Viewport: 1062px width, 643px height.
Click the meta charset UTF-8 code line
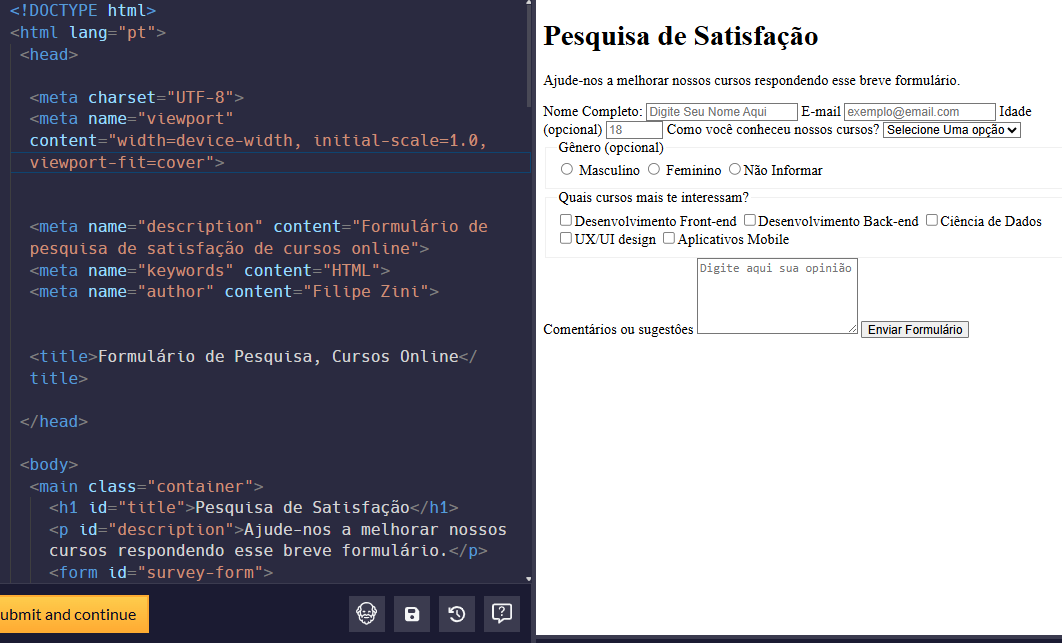click(x=137, y=98)
